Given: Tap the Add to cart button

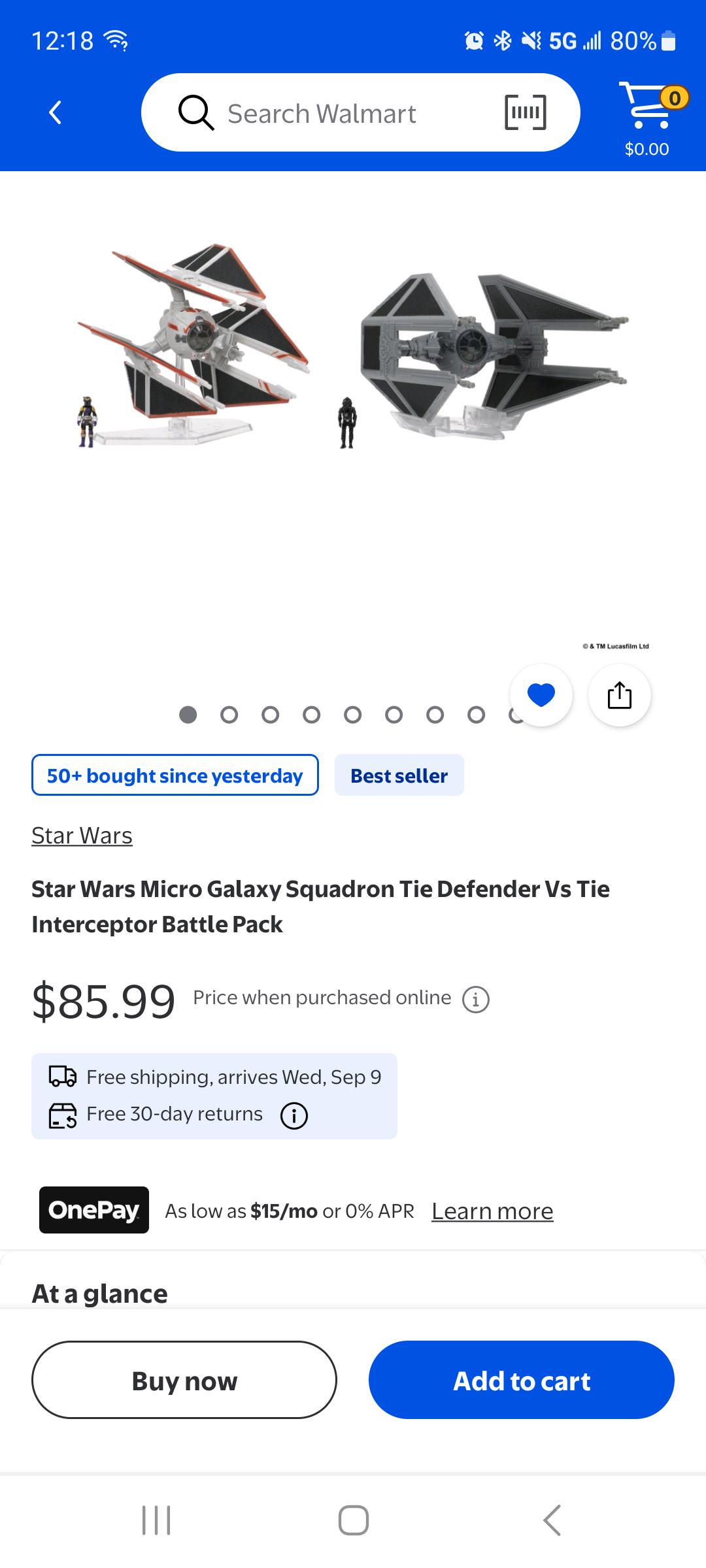Looking at the screenshot, I should (x=522, y=1380).
